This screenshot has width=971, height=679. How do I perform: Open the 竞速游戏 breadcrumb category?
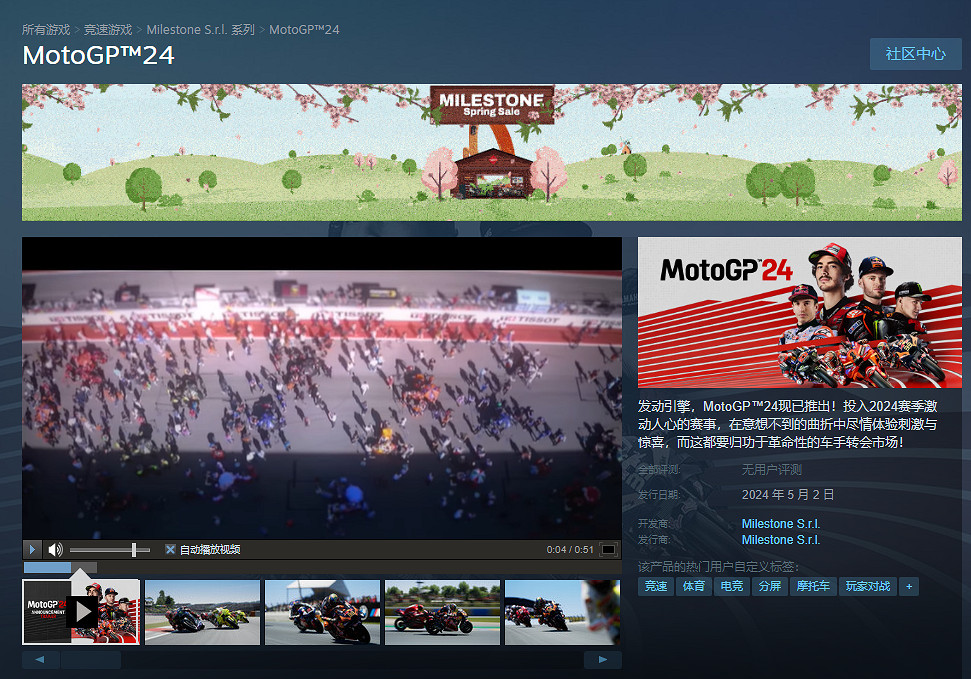click(x=109, y=29)
